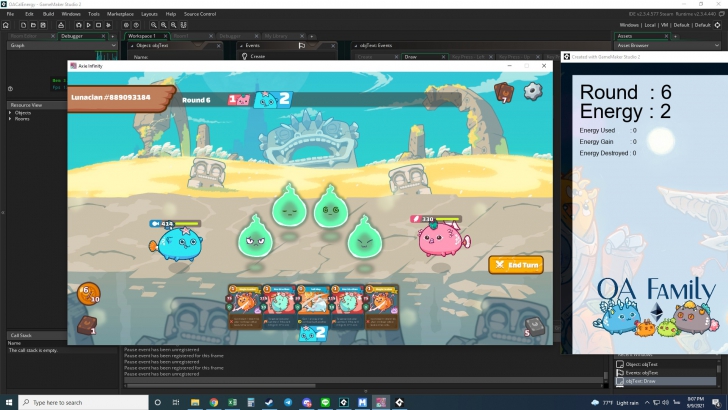Screen dimensions: 728x410
Task: Open objText: Draw in recent windows
Action: click(665, 381)
